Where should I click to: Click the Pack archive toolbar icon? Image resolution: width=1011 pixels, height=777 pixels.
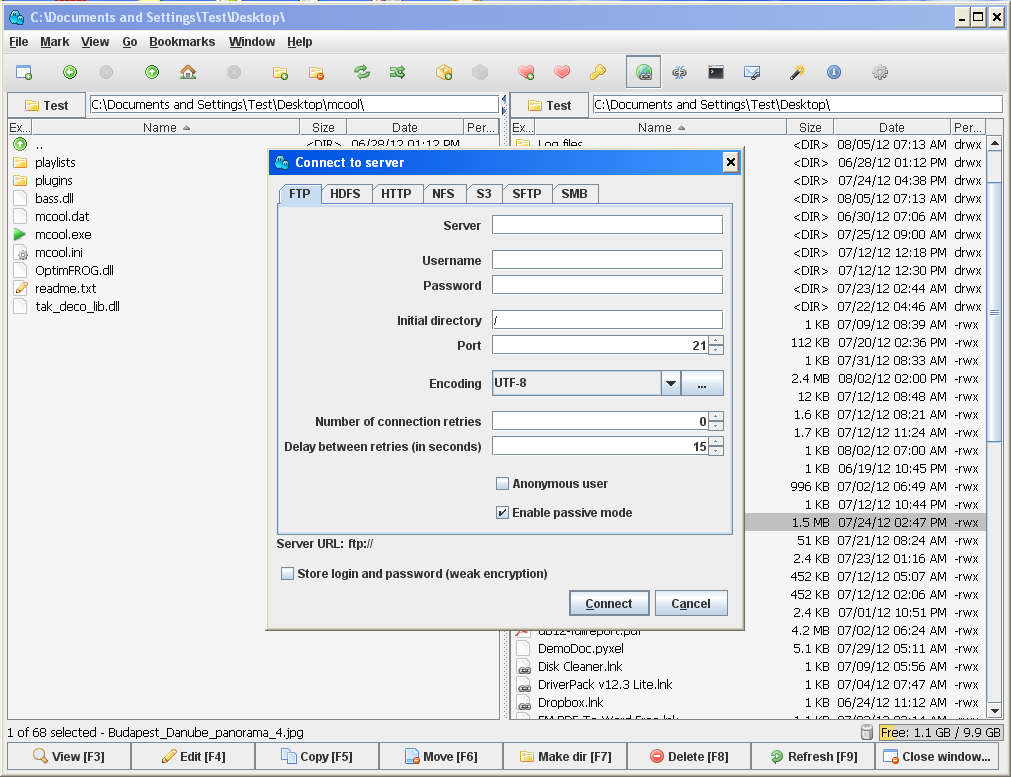coord(444,72)
